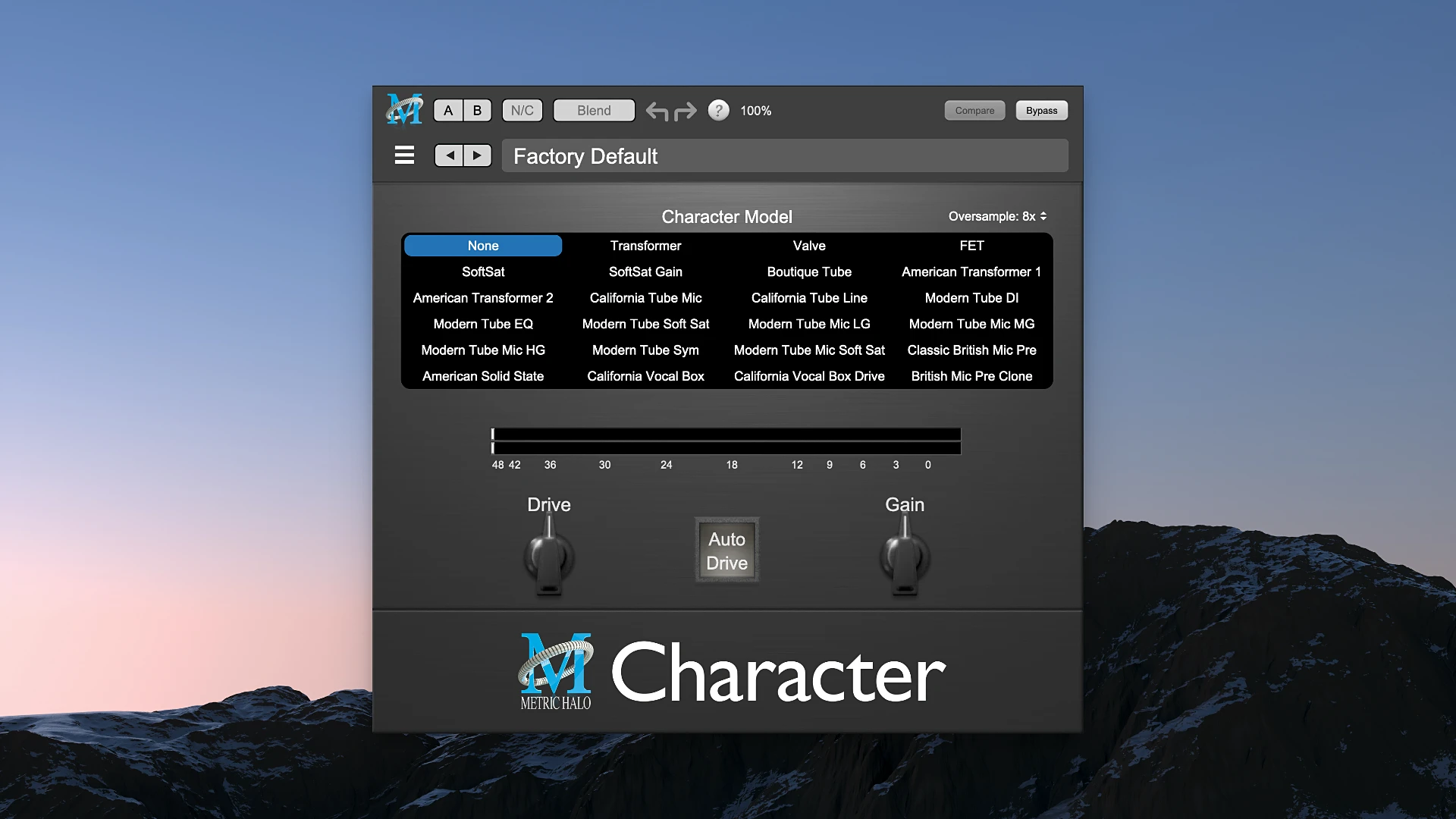This screenshot has width=1456, height=819.
Task: Select the Boutique Tube model
Action: point(808,271)
